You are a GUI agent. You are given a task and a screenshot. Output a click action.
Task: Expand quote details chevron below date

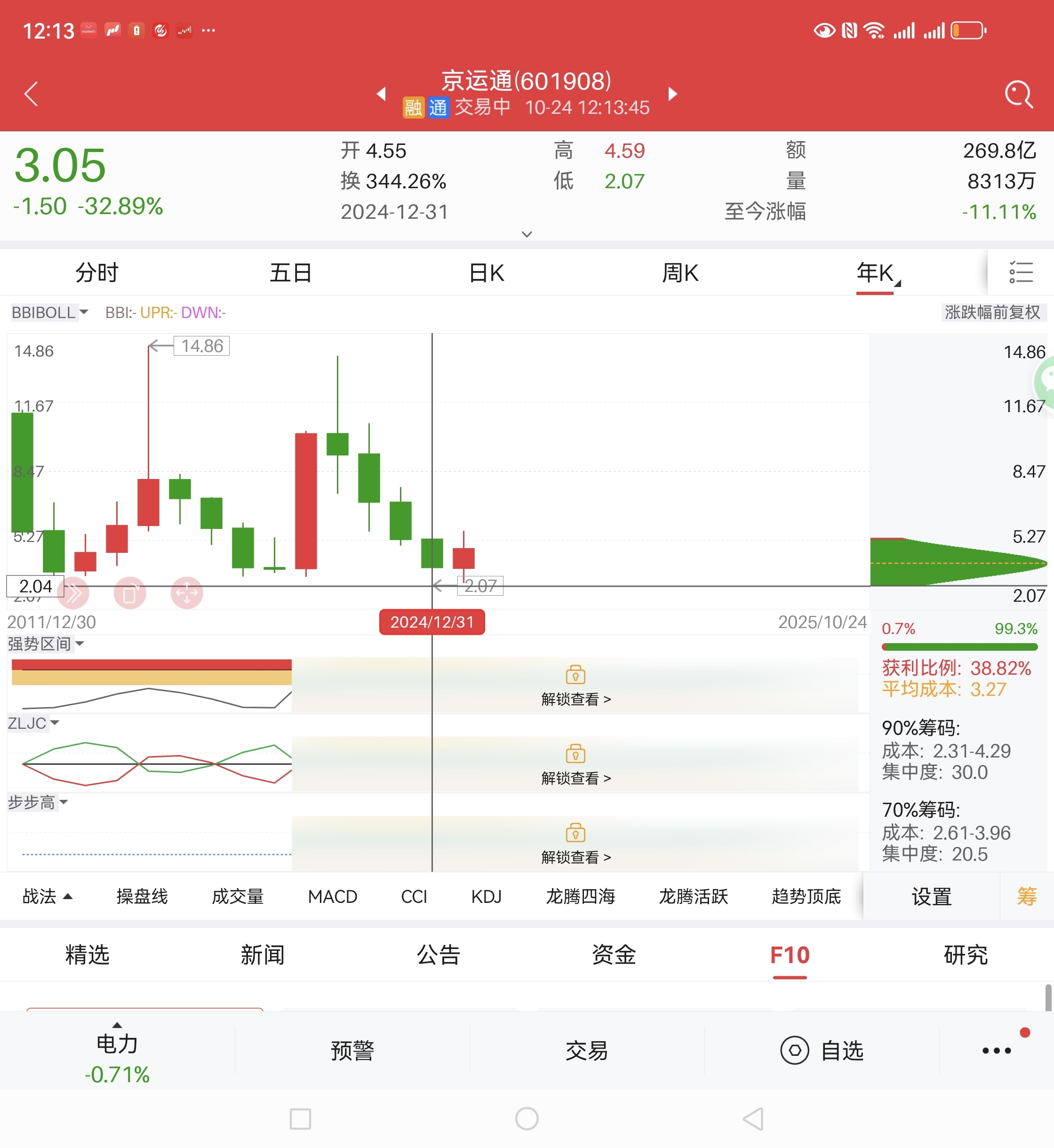tap(527, 234)
